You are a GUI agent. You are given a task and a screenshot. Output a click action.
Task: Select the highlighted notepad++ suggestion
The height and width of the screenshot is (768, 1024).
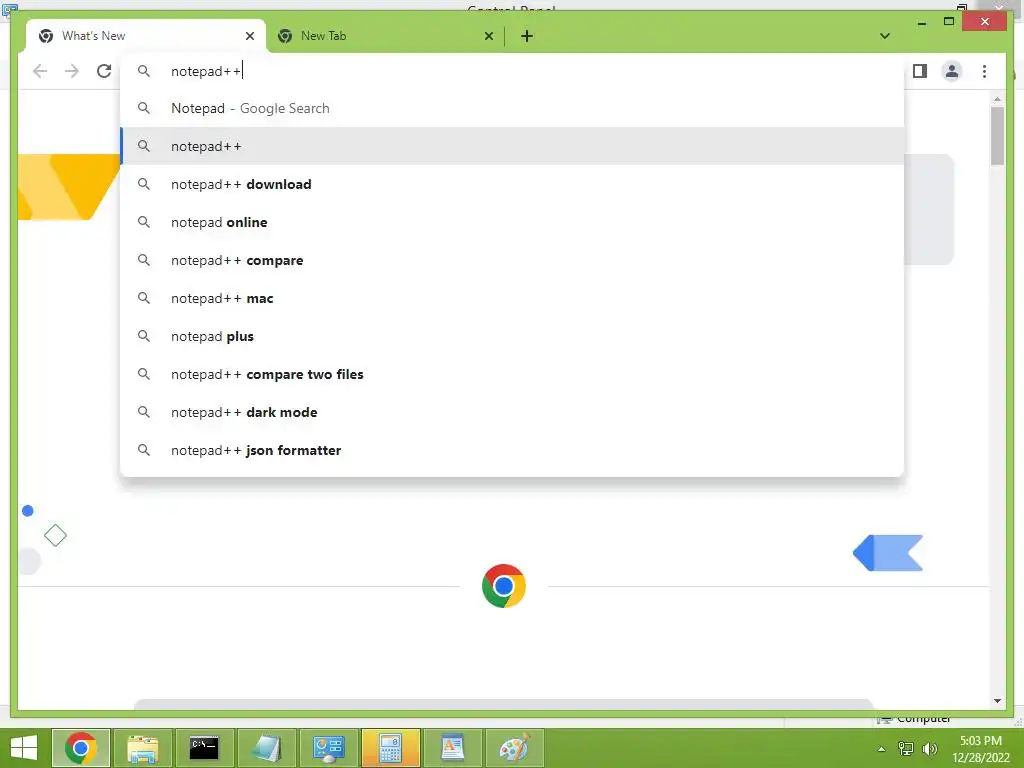pyautogui.click(x=512, y=146)
